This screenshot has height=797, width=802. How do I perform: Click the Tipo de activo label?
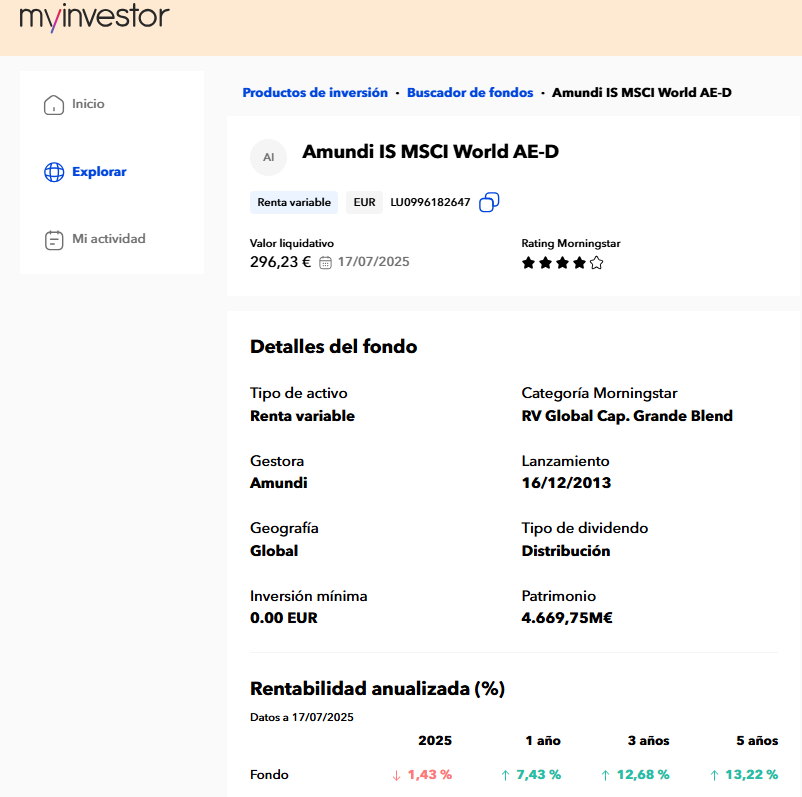pos(299,393)
